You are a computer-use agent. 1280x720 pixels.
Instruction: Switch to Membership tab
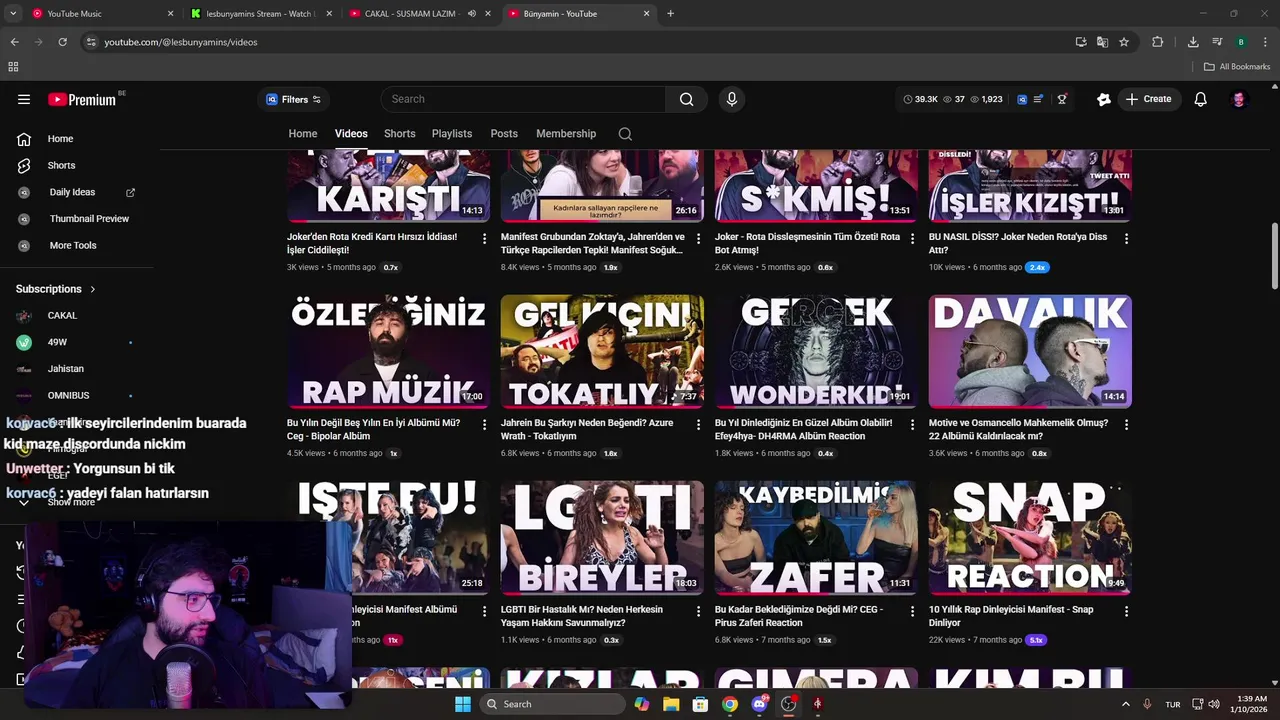point(566,134)
